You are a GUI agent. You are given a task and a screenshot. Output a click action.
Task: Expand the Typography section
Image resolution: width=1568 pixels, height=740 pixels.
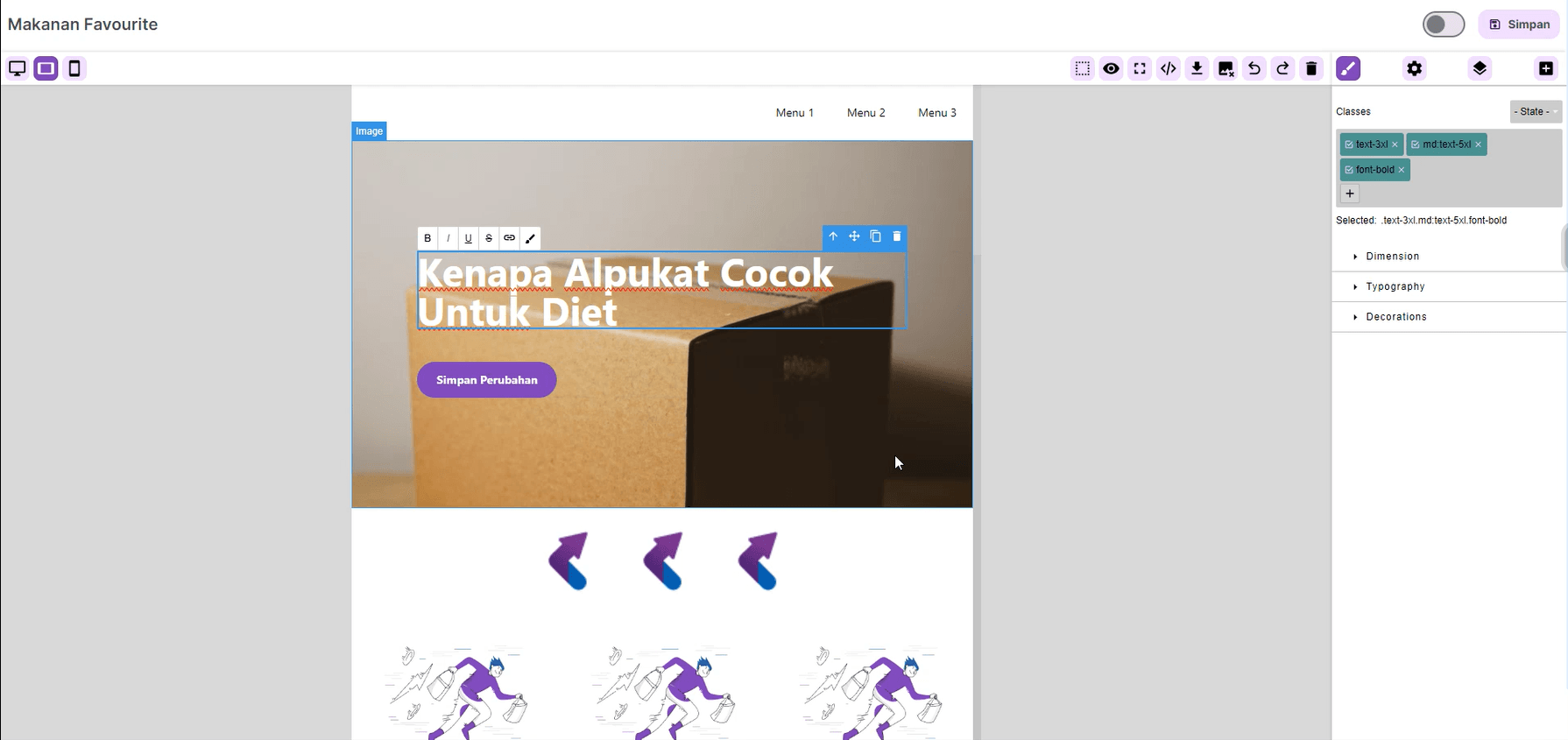1395,286
